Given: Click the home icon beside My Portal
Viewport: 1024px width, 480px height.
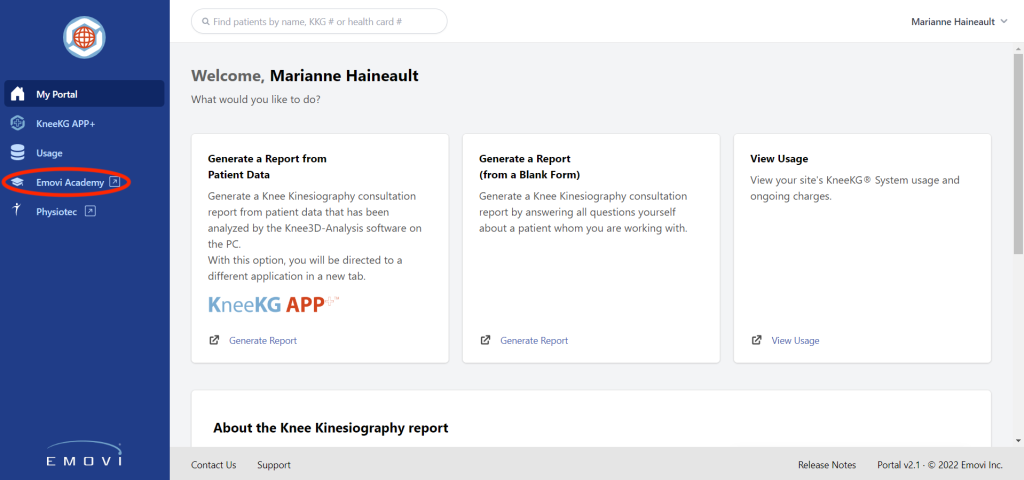Looking at the screenshot, I should pyautogui.click(x=18, y=93).
